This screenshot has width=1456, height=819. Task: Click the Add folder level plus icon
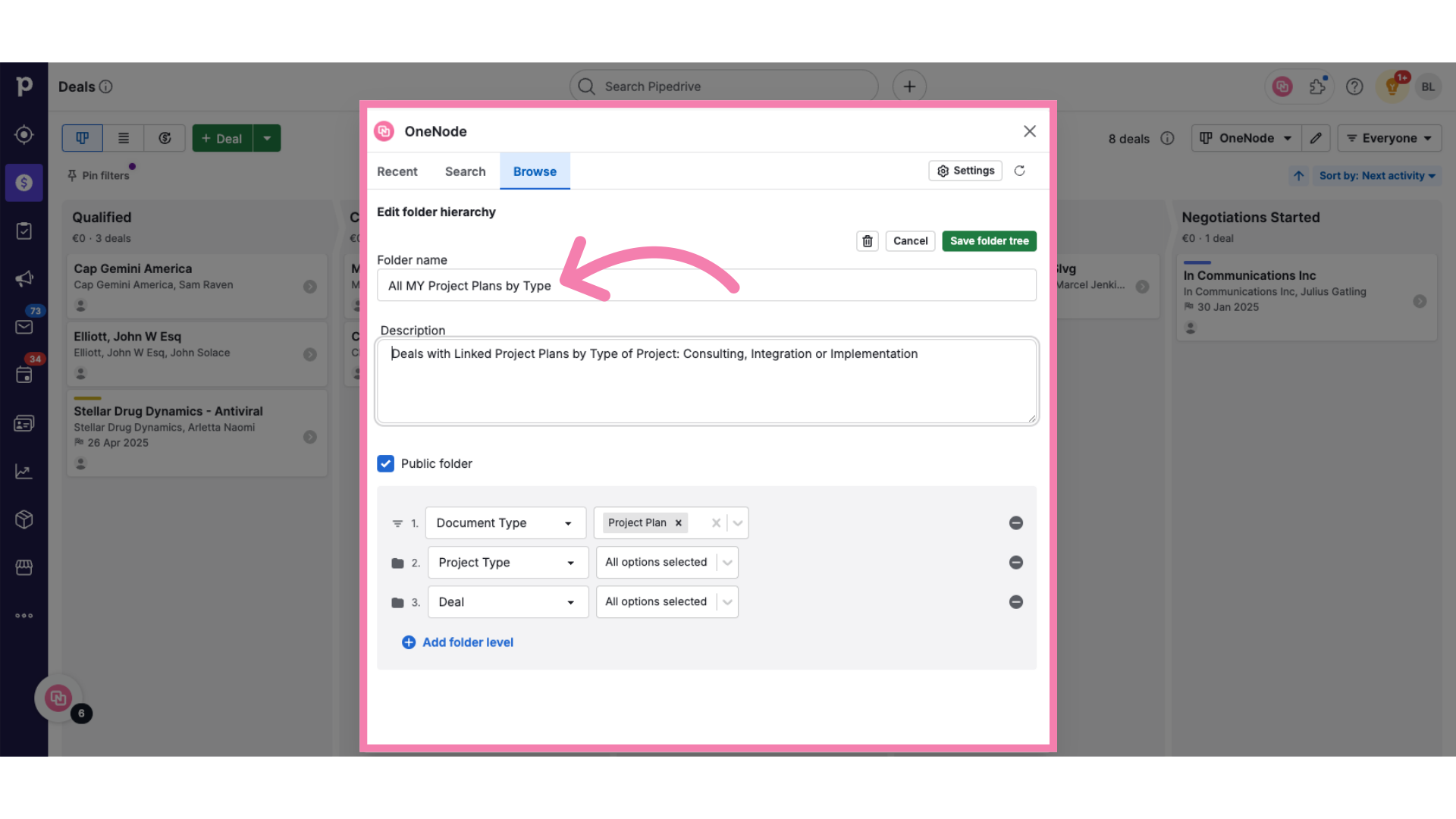408,642
